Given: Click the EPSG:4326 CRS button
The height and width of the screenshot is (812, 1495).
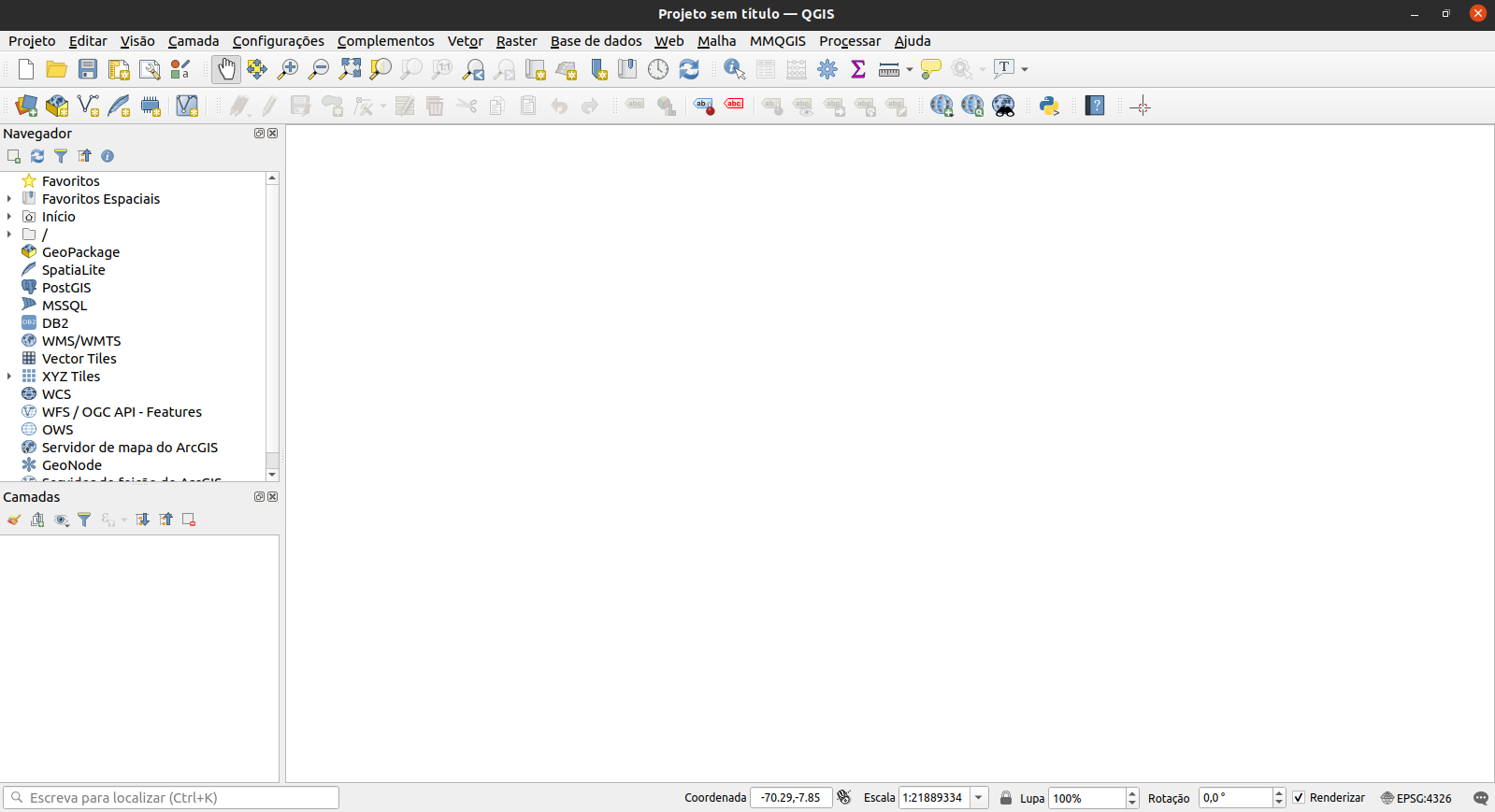Looking at the screenshot, I should pyautogui.click(x=1416, y=798).
